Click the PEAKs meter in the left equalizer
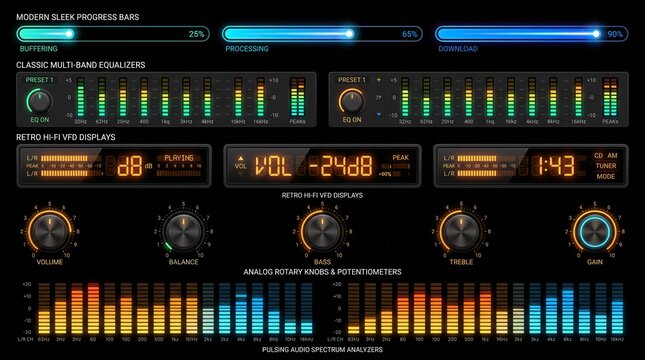 click(x=297, y=97)
